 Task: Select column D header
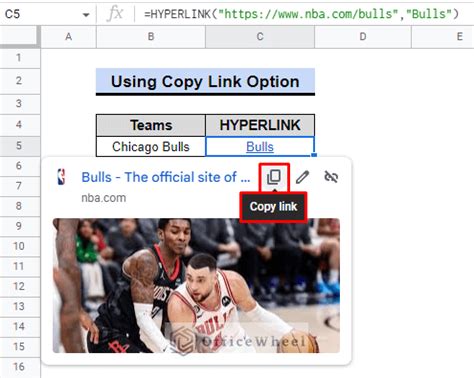coord(363,37)
